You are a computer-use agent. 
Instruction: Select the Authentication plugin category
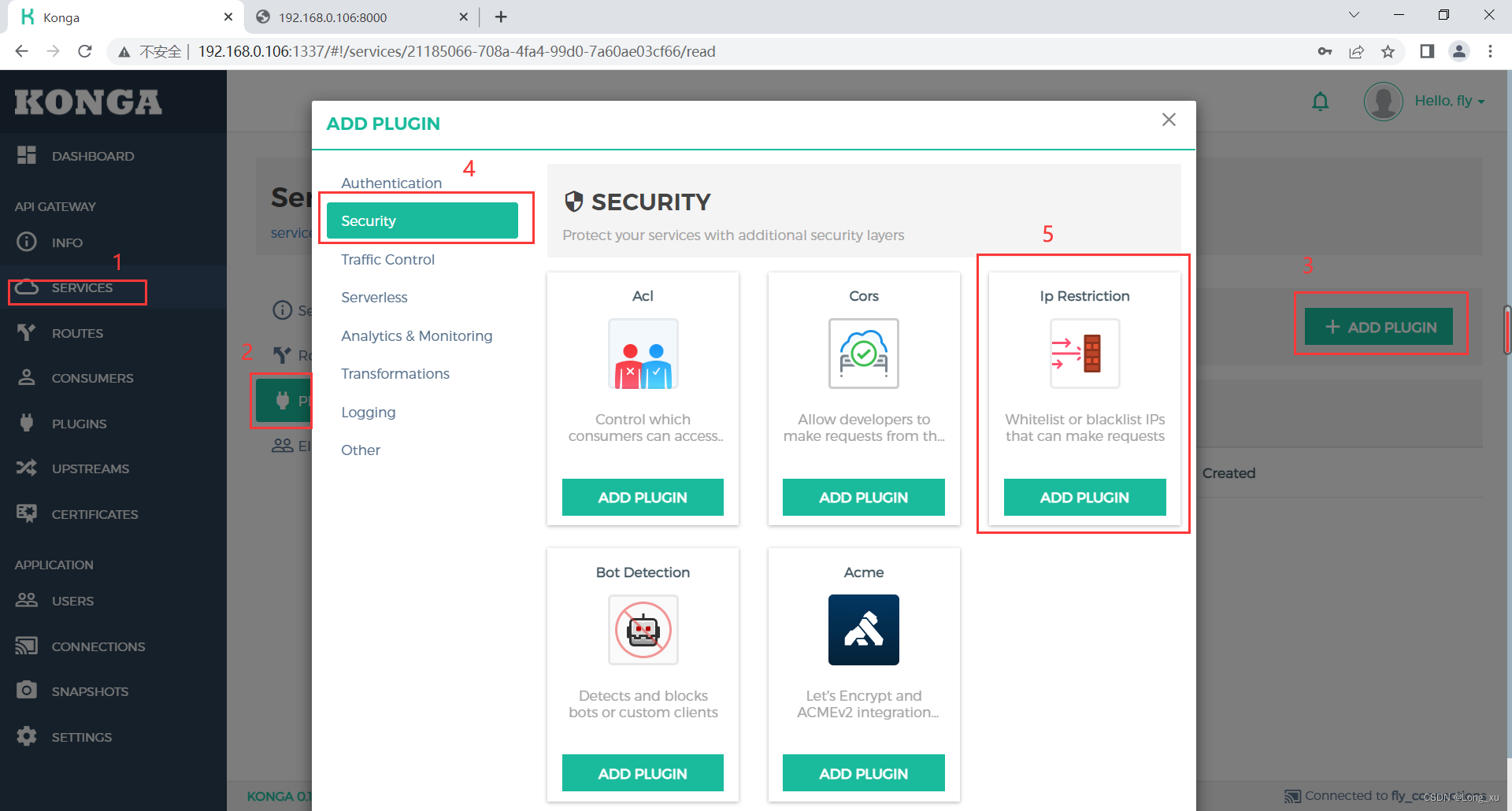pyautogui.click(x=391, y=183)
